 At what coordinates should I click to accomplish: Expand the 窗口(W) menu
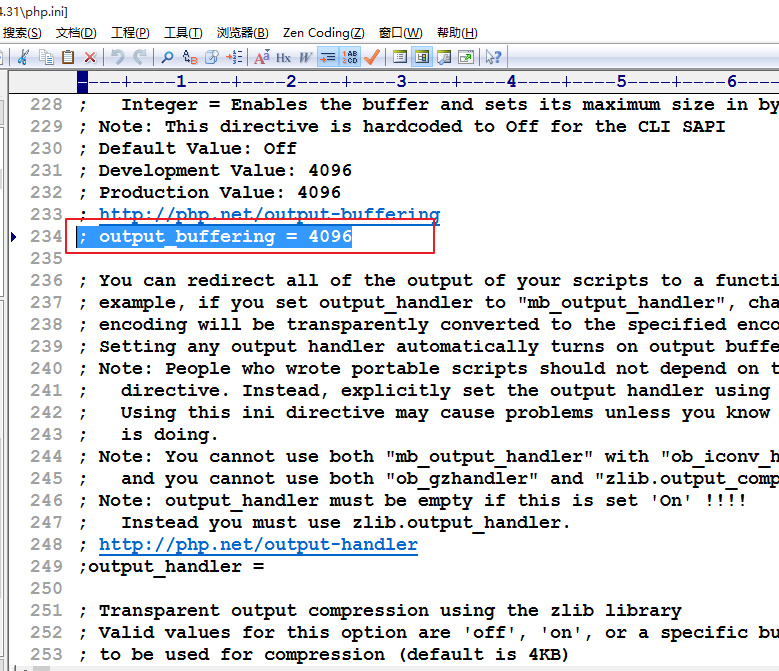pyautogui.click(x=400, y=33)
